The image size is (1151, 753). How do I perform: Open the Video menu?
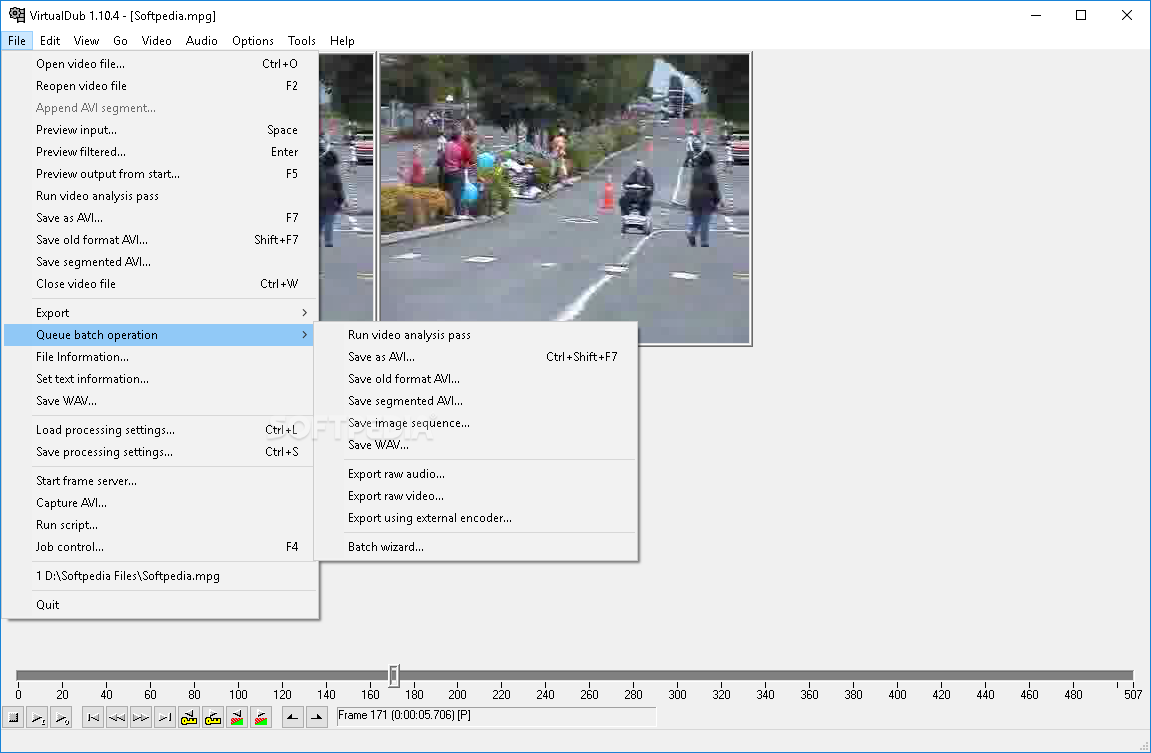tap(156, 41)
